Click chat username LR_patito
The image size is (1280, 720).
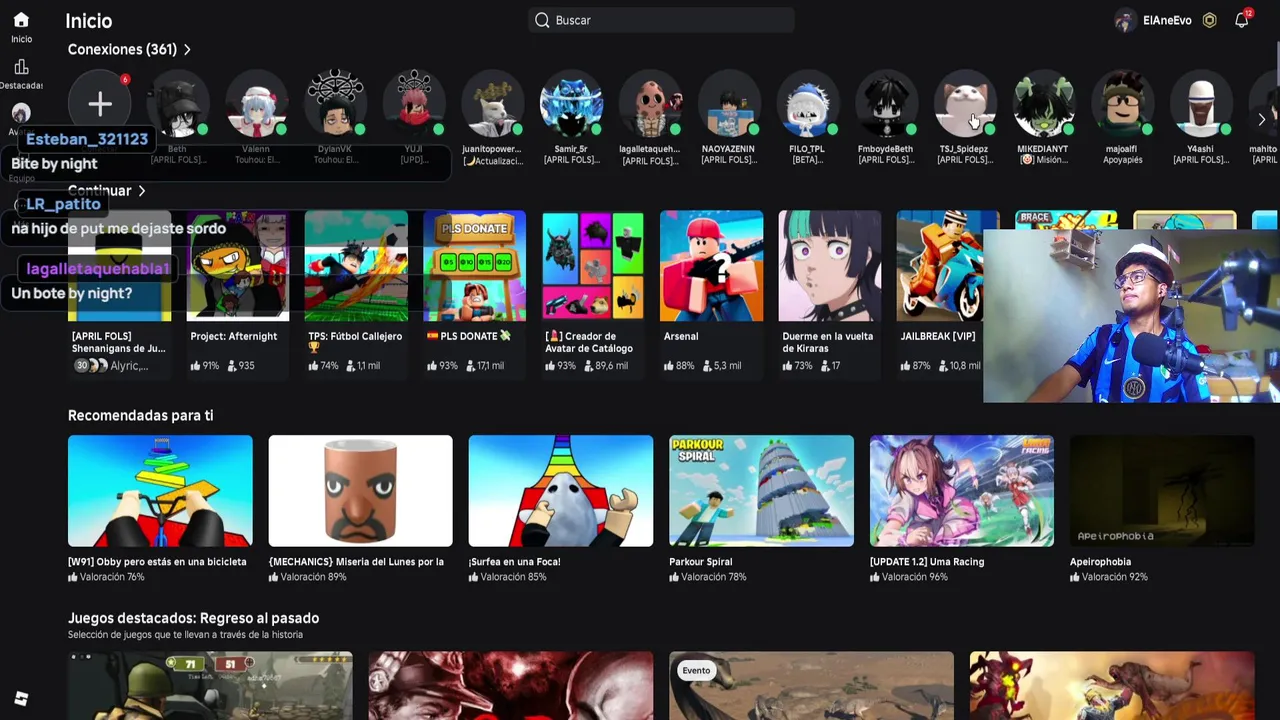click(63, 204)
